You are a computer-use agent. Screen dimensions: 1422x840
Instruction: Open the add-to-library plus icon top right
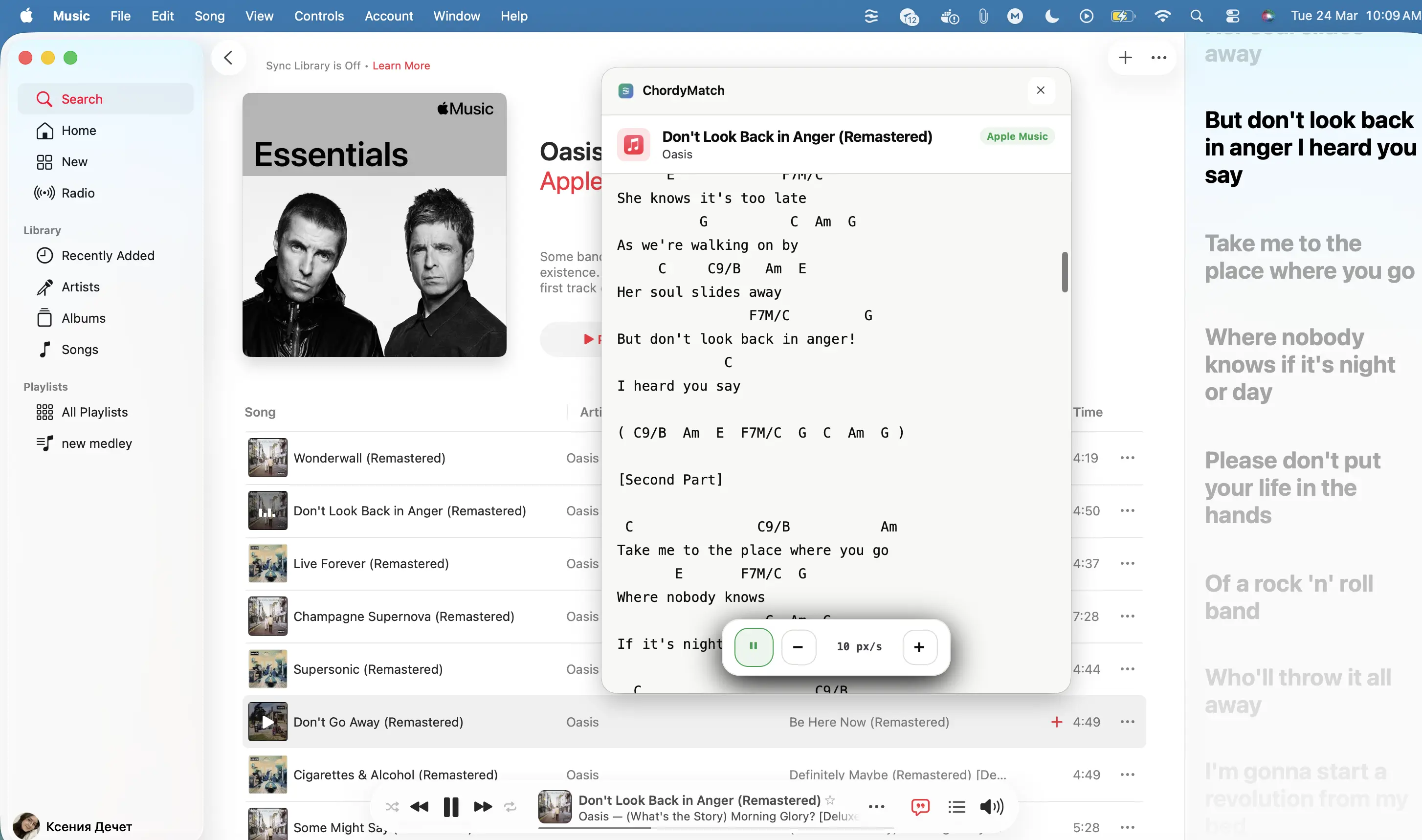tap(1125, 57)
